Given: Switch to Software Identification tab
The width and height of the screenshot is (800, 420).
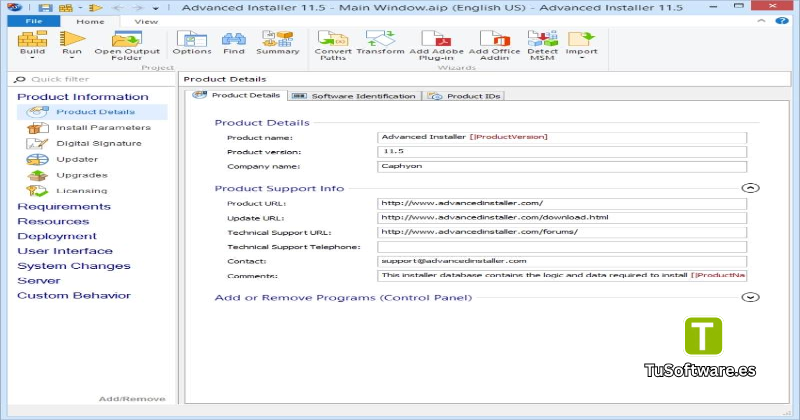Looking at the screenshot, I should coord(354,96).
